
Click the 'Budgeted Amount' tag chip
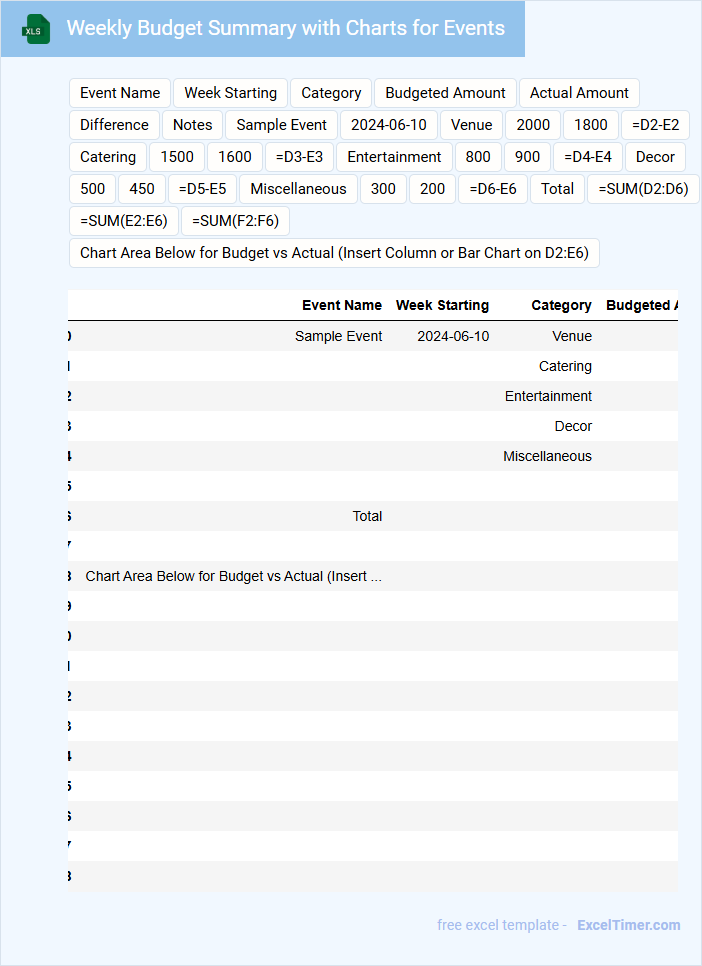click(445, 93)
